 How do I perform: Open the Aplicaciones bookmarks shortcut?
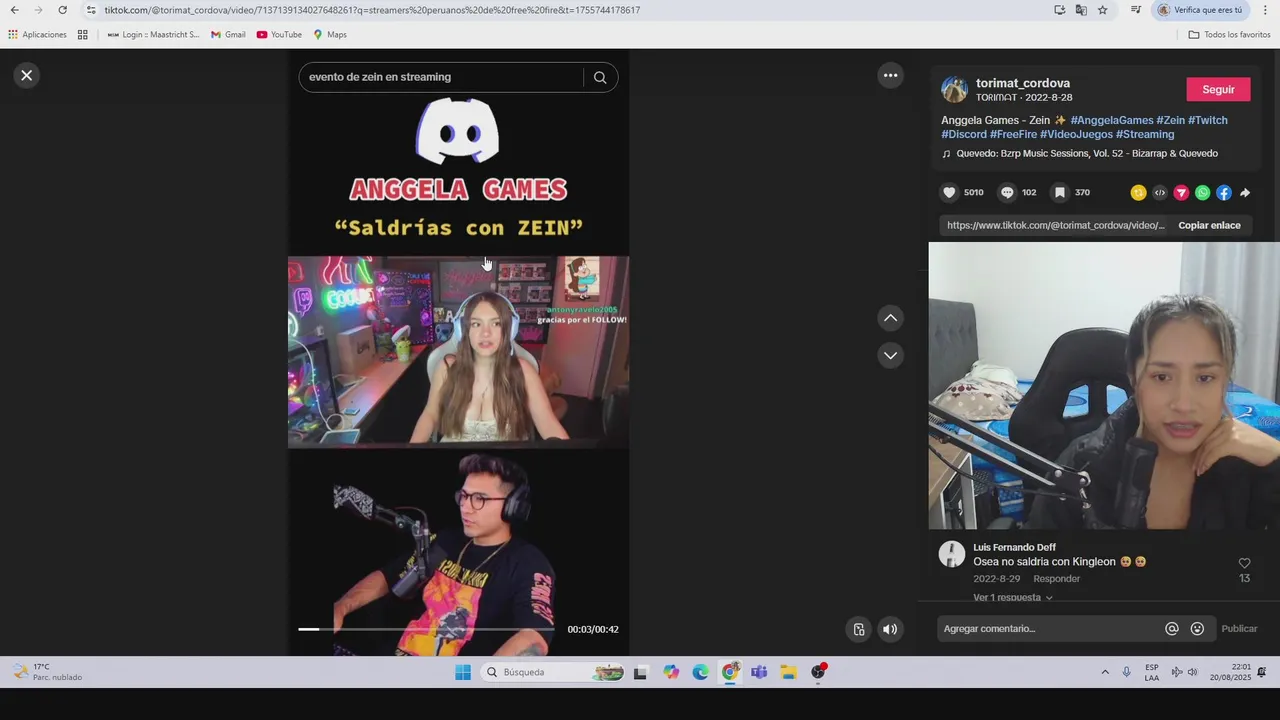tap(37, 34)
